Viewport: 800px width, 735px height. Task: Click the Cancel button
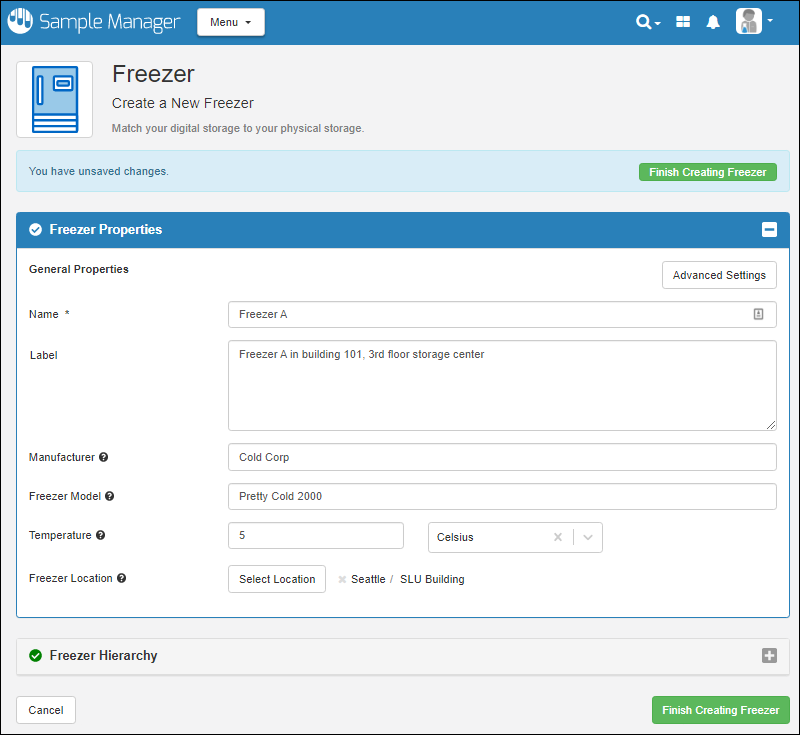(46, 710)
